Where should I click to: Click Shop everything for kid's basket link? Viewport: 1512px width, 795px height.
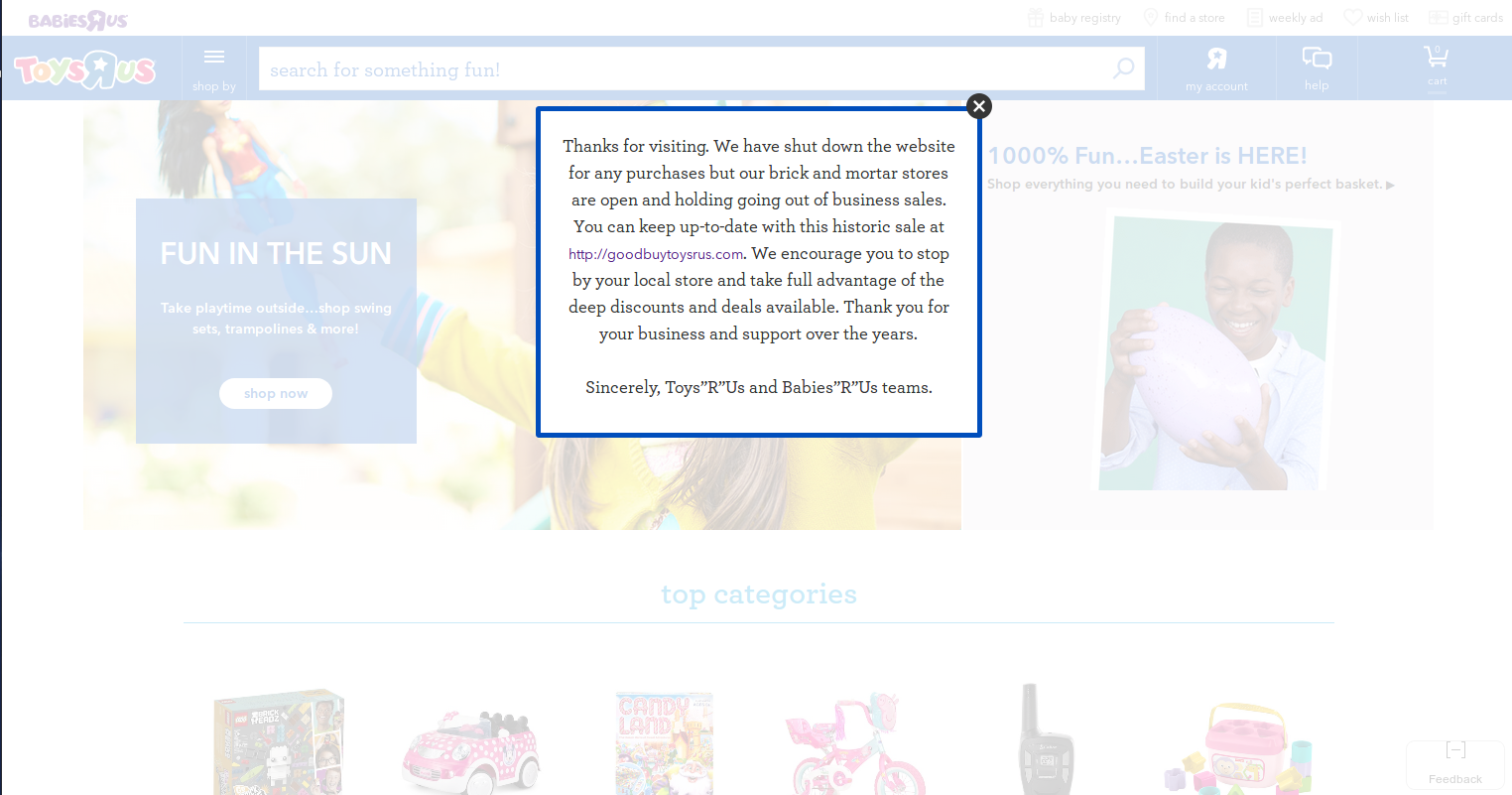[x=1191, y=185]
